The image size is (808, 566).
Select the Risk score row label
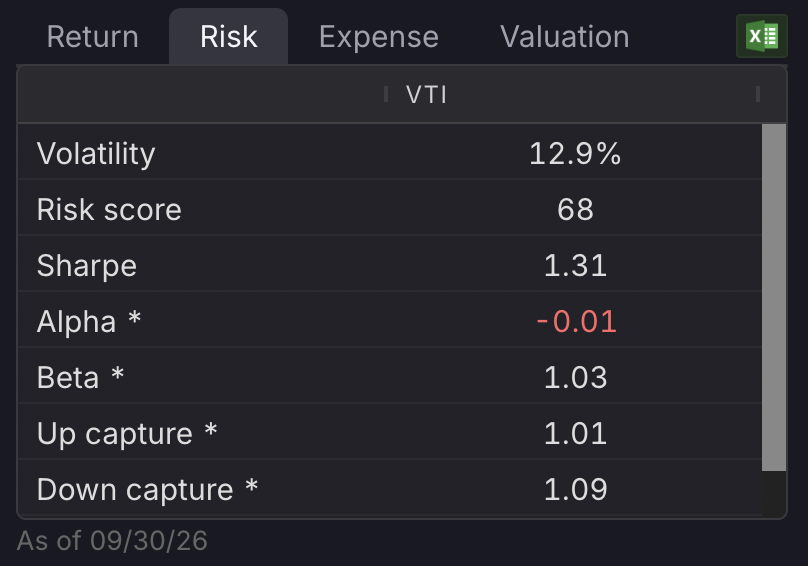click(x=109, y=210)
